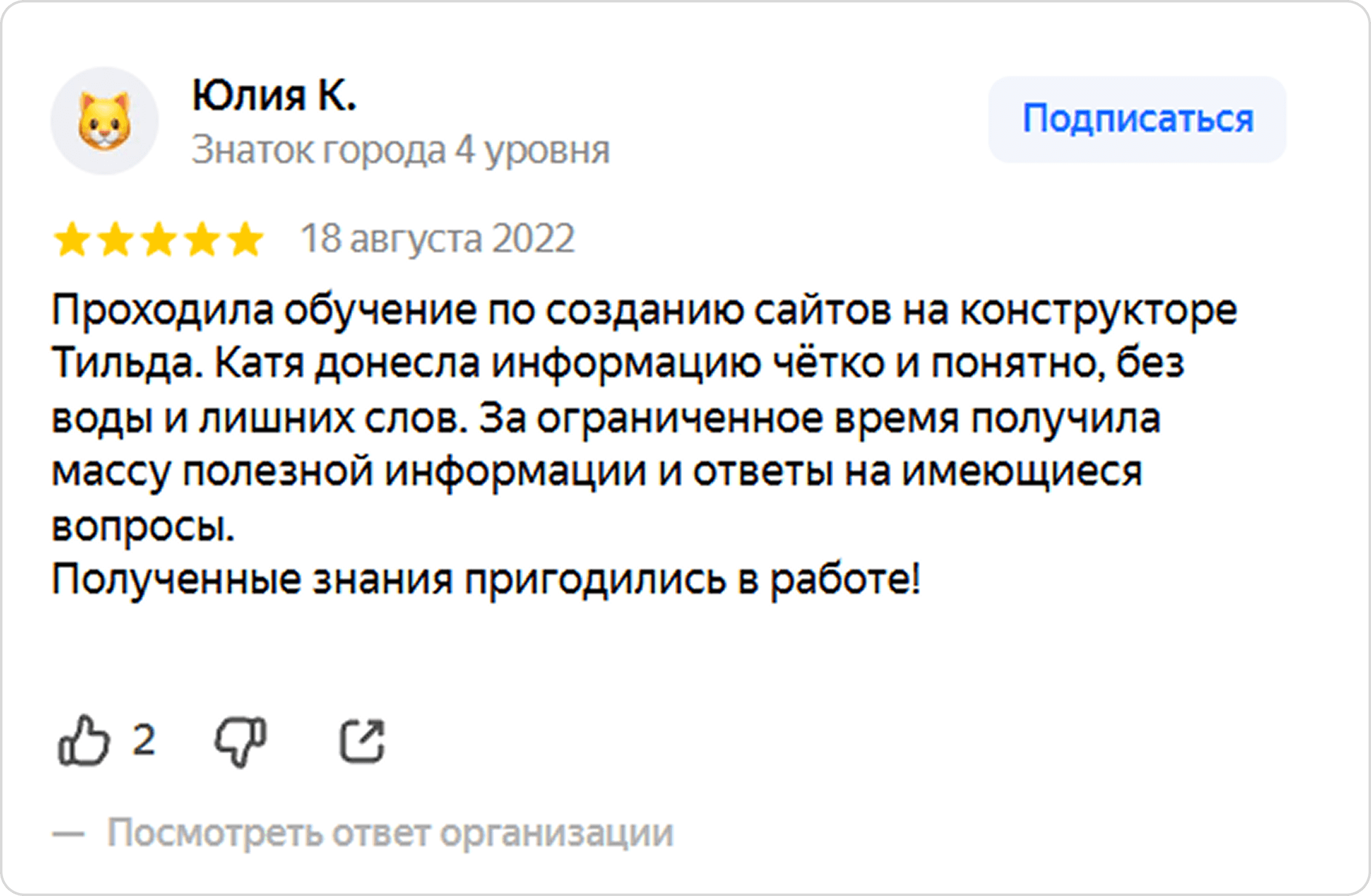Open reviewer name Юлия К.

(274, 96)
